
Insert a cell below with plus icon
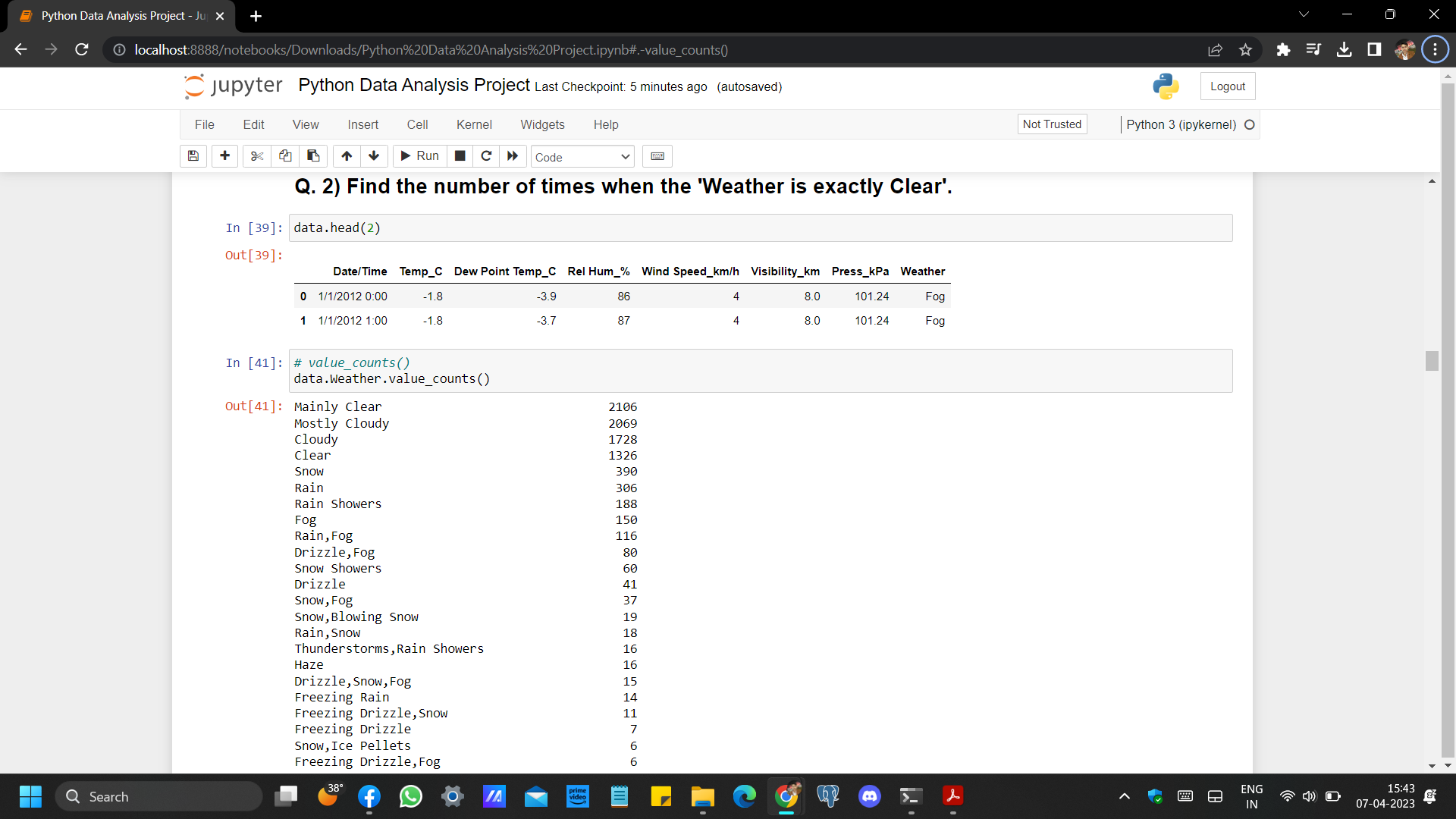(x=224, y=156)
